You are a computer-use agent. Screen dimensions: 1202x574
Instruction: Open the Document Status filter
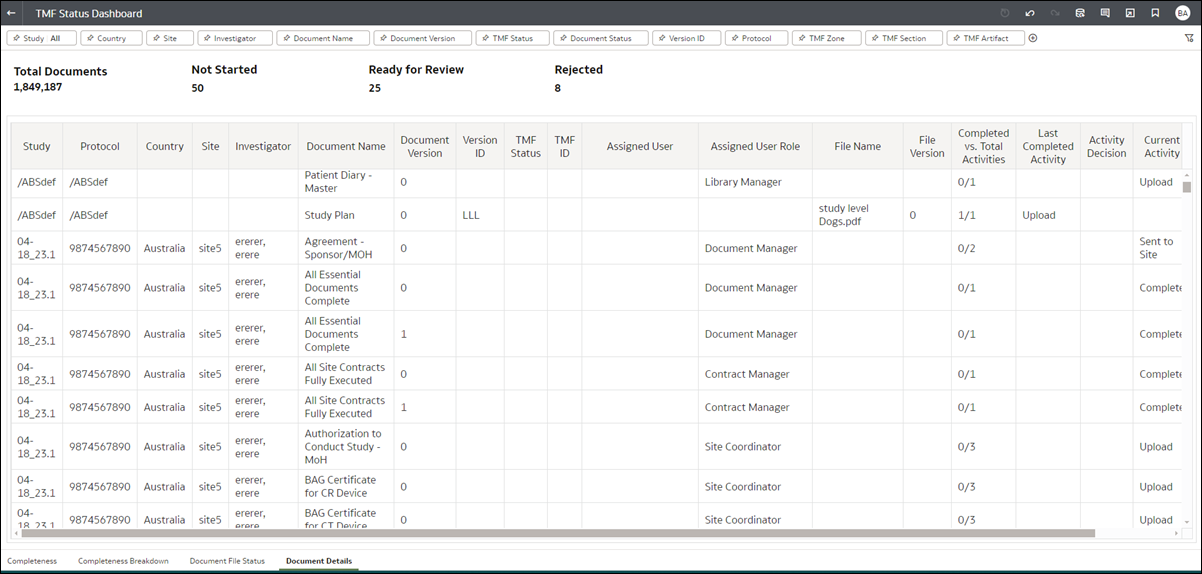coord(600,38)
